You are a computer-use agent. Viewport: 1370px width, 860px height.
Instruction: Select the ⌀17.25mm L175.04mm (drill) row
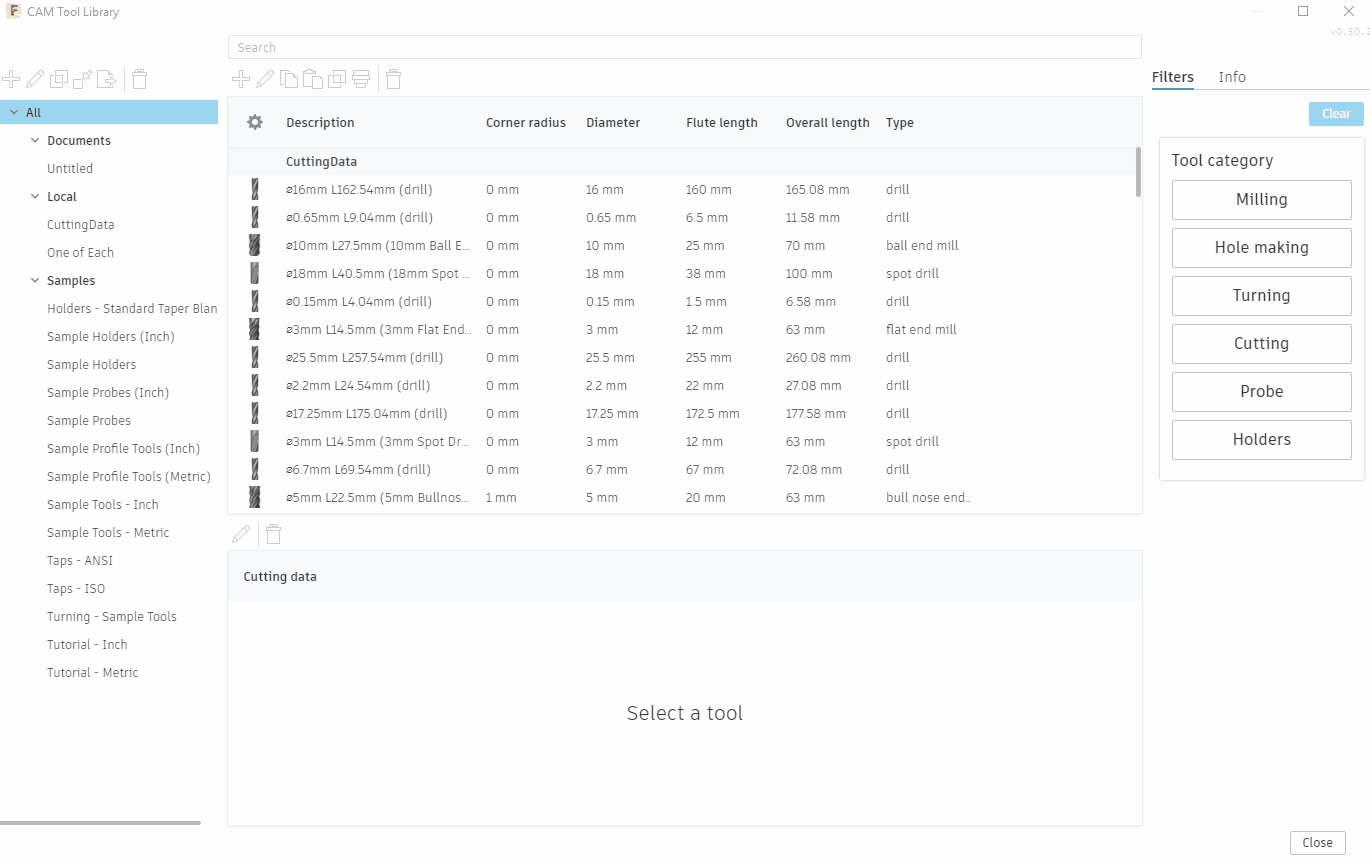coord(684,413)
